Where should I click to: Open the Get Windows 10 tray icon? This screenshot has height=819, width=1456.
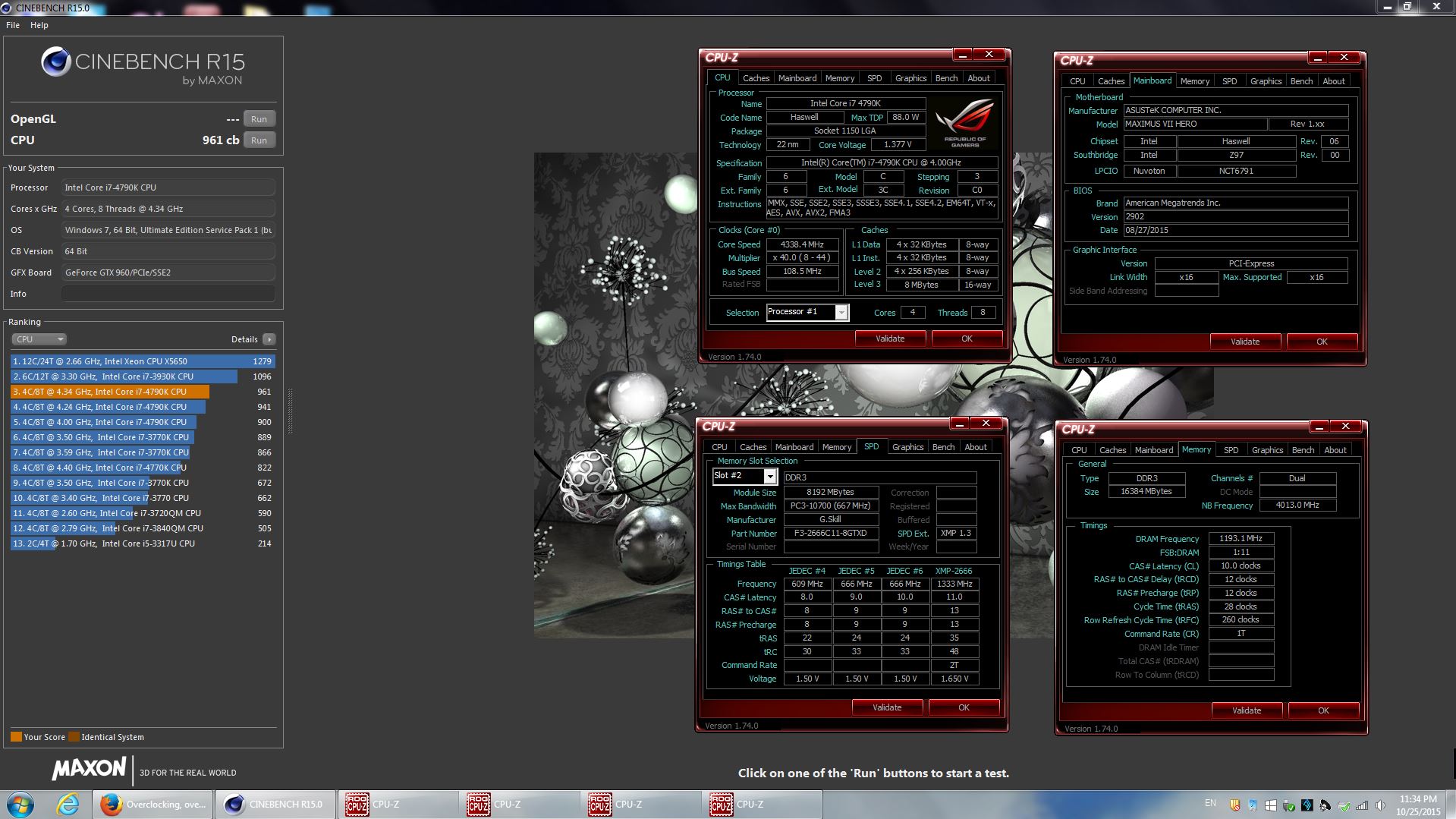pos(1271,805)
